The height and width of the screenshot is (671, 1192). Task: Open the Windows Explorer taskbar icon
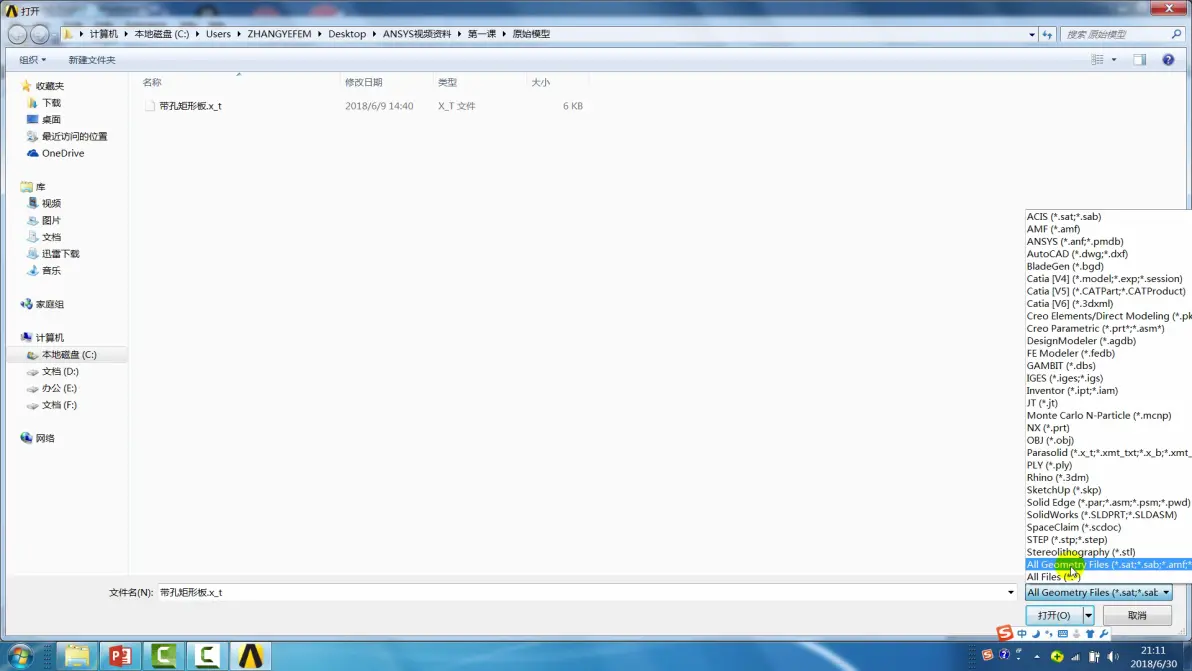click(76, 656)
